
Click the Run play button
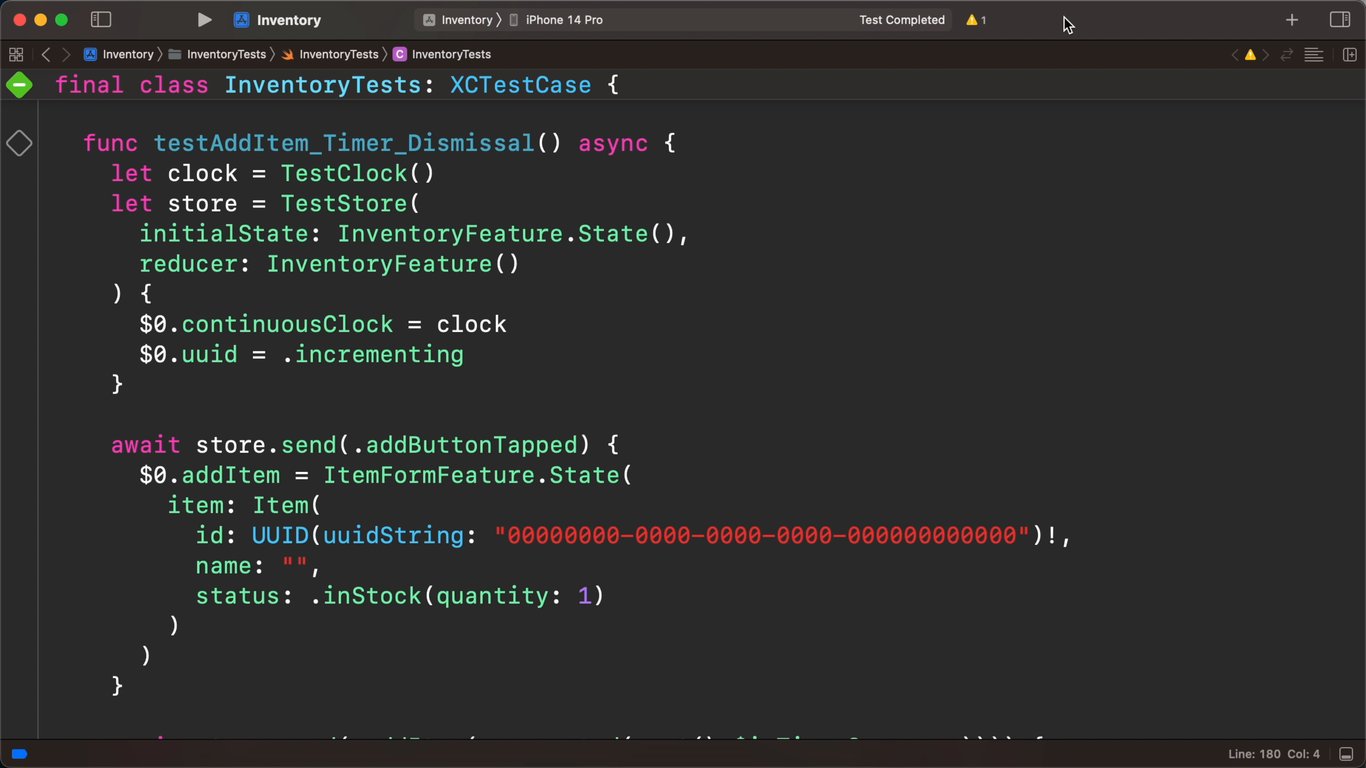(204, 20)
